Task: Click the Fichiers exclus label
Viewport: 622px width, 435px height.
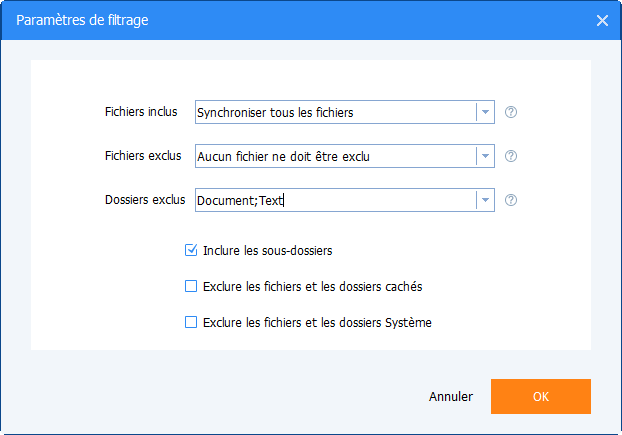Action: coord(143,155)
